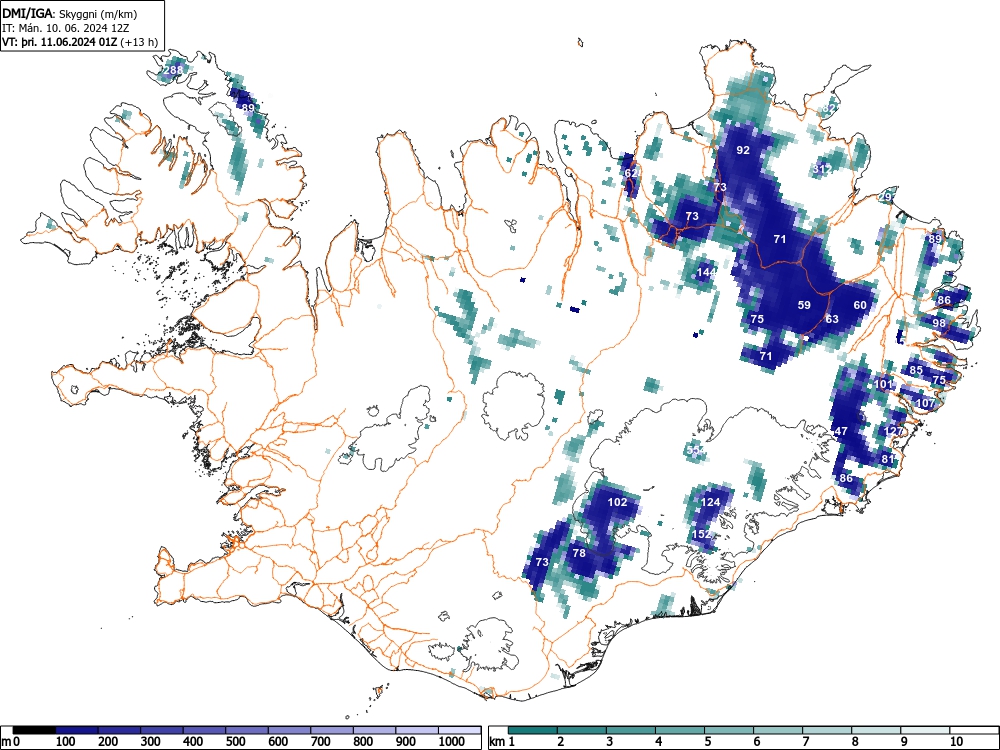
Task: Click the visibility value 62 on the map
Action: pos(631,173)
